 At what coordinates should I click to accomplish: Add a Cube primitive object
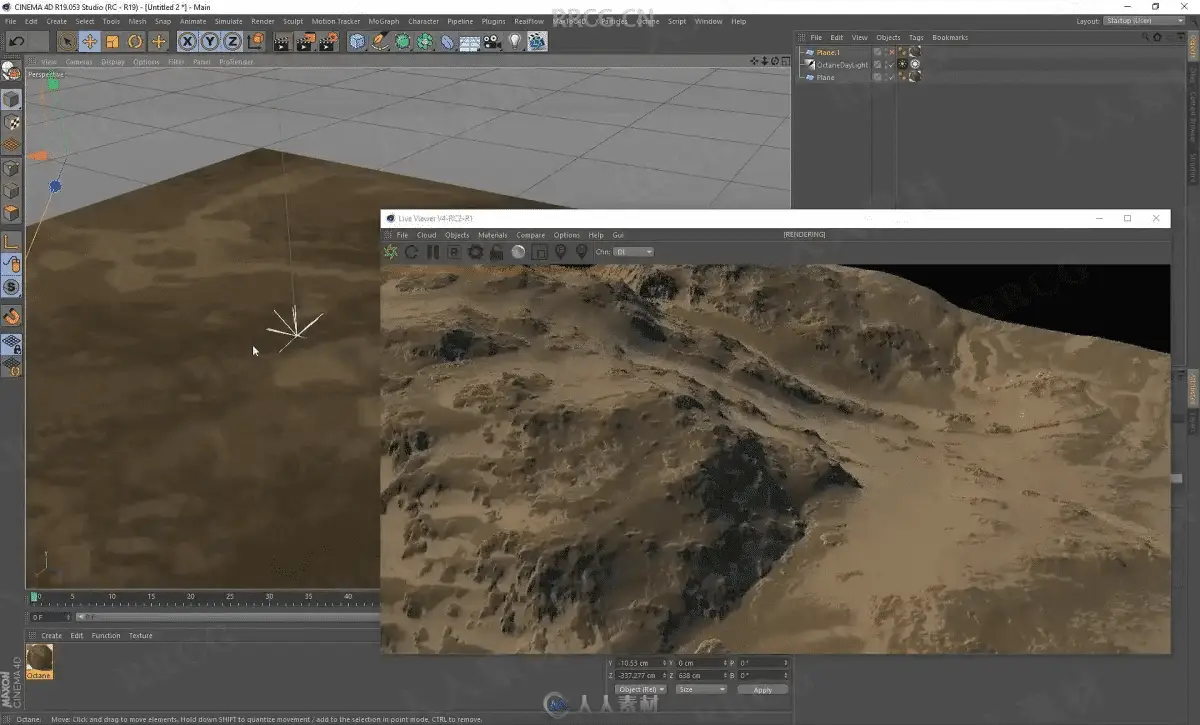(x=357, y=41)
